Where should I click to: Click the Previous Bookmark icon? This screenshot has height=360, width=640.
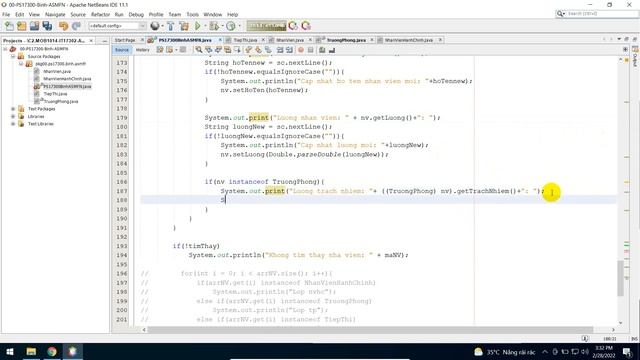(248, 50)
